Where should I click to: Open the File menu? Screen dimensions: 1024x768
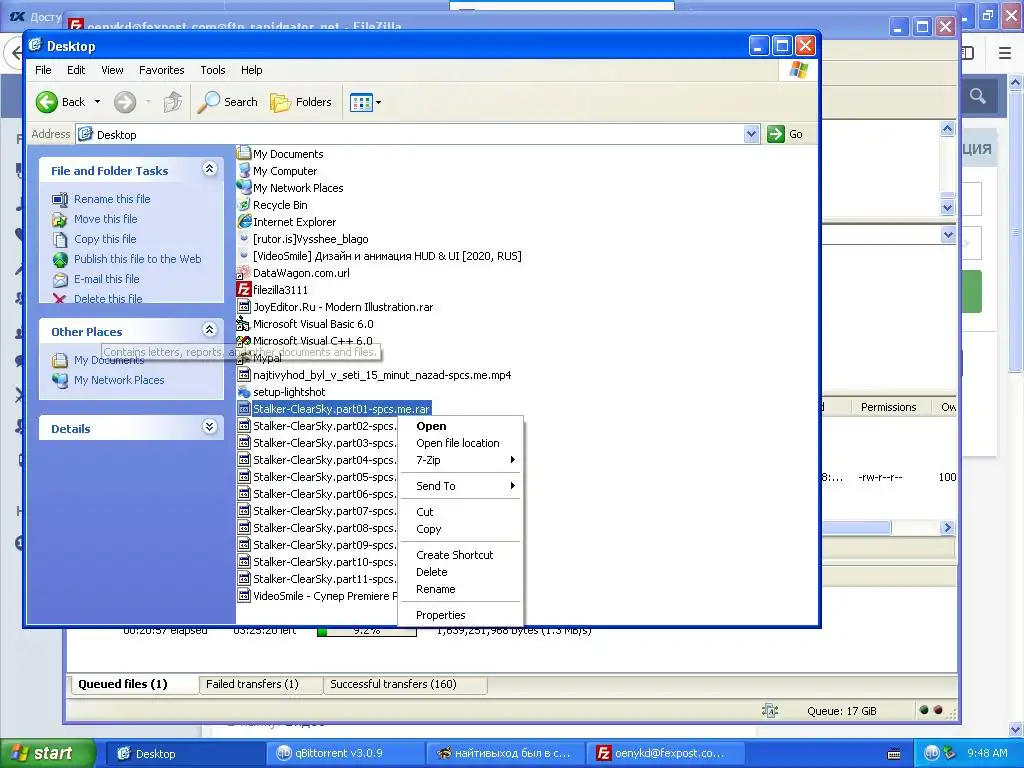[x=43, y=70]
